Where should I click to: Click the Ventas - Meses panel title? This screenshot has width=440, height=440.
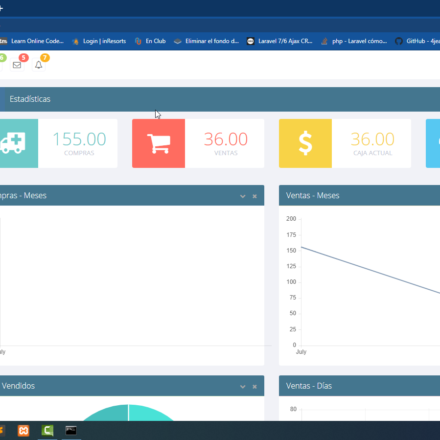313,195
